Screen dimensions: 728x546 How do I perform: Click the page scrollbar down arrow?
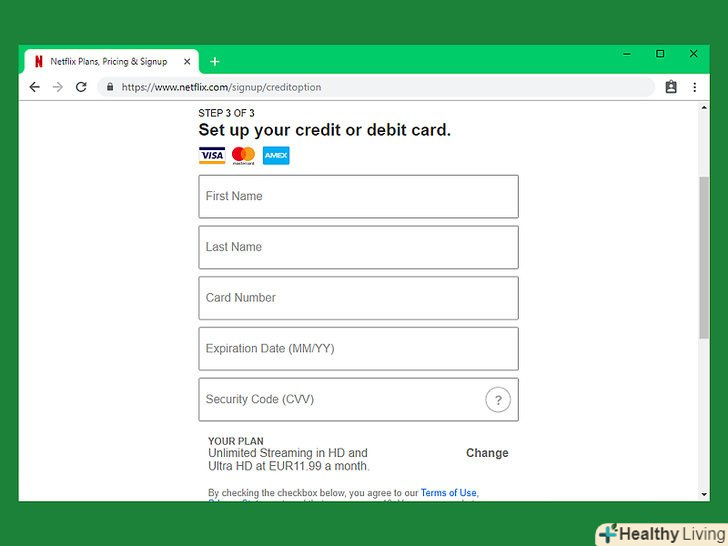click(704, 494)
